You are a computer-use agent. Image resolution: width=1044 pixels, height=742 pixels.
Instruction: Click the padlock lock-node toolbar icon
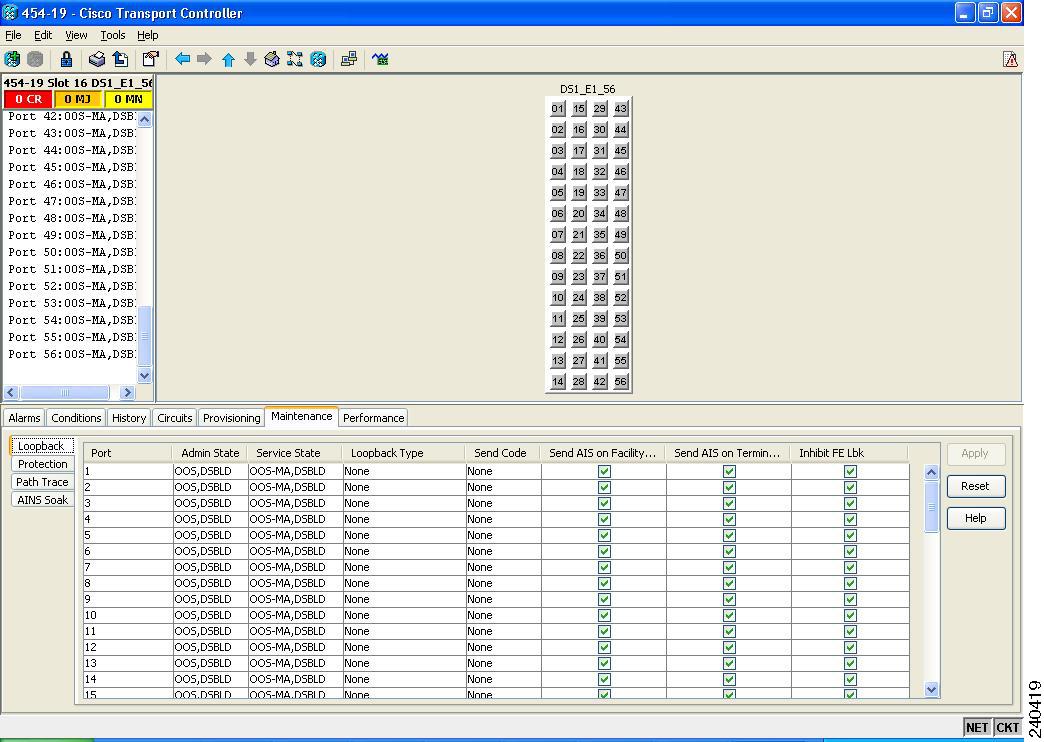(x=66, y=59)
